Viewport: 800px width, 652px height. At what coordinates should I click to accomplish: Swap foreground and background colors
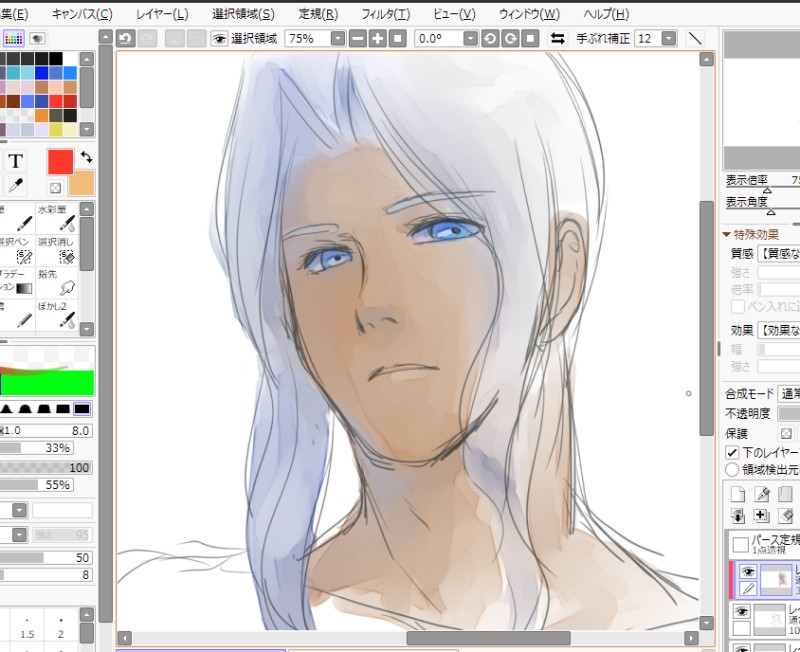86,157
